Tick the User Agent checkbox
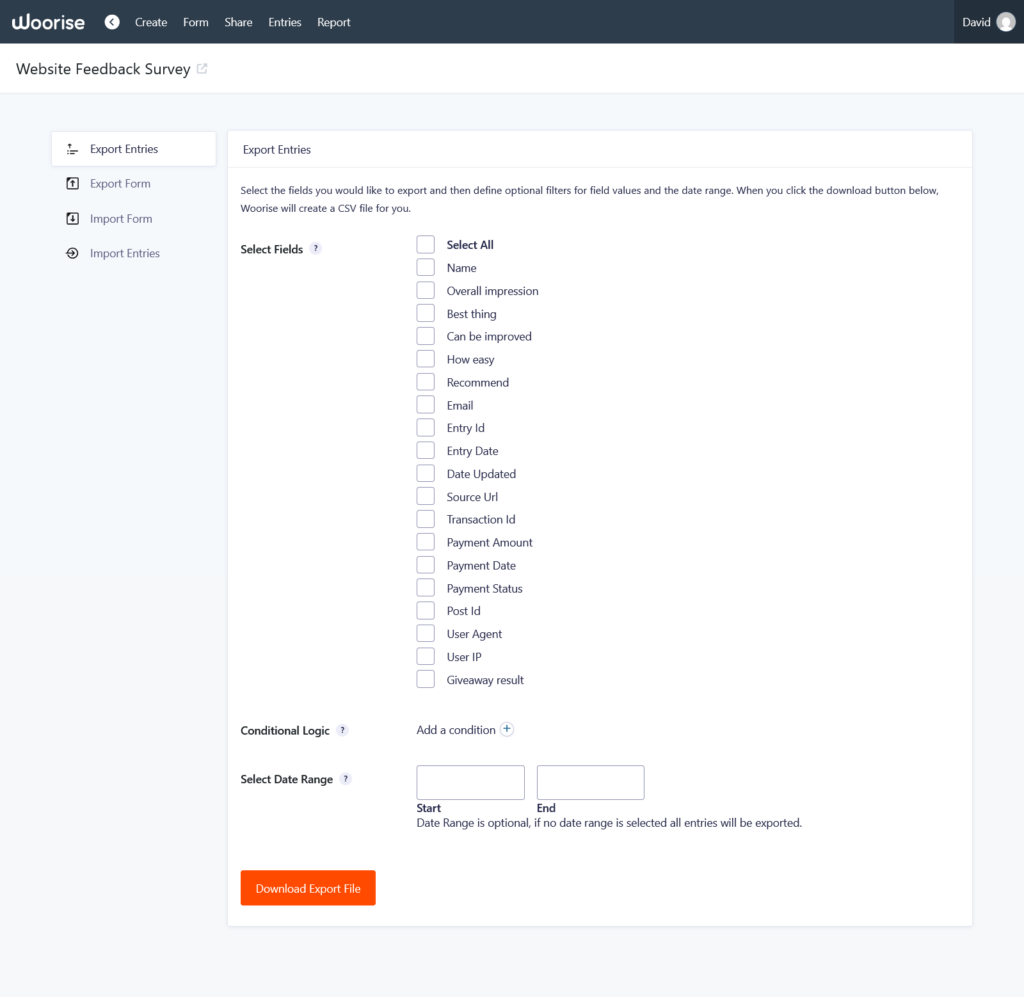 coord(426,633)
